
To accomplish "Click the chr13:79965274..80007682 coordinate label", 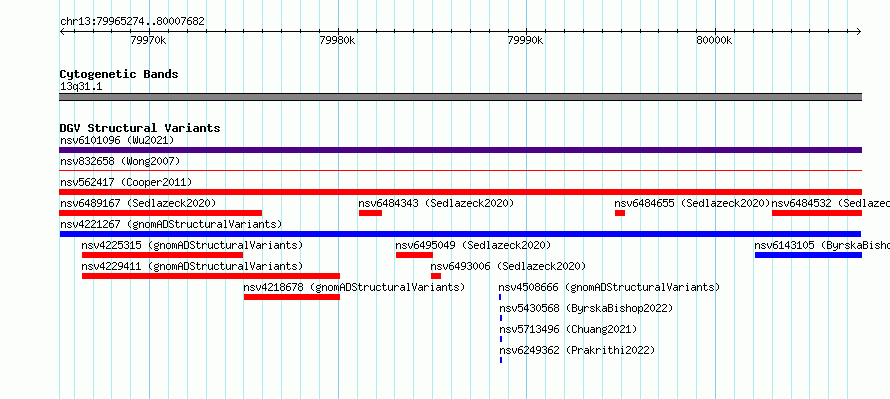I will (x=132, y=22).
